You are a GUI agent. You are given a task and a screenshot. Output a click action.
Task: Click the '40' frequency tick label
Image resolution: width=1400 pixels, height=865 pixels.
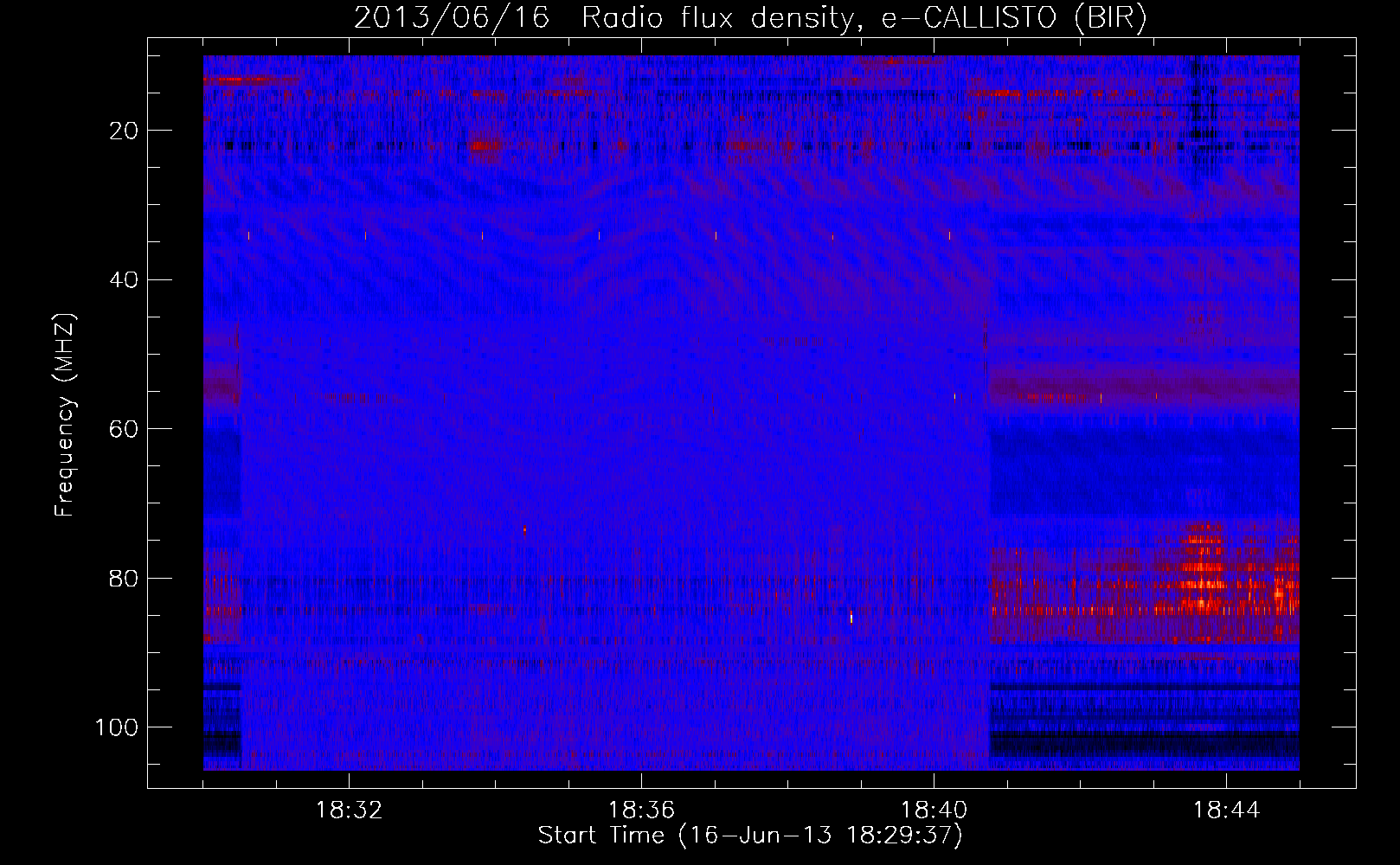pyautogui.click(x=124, y=280)
